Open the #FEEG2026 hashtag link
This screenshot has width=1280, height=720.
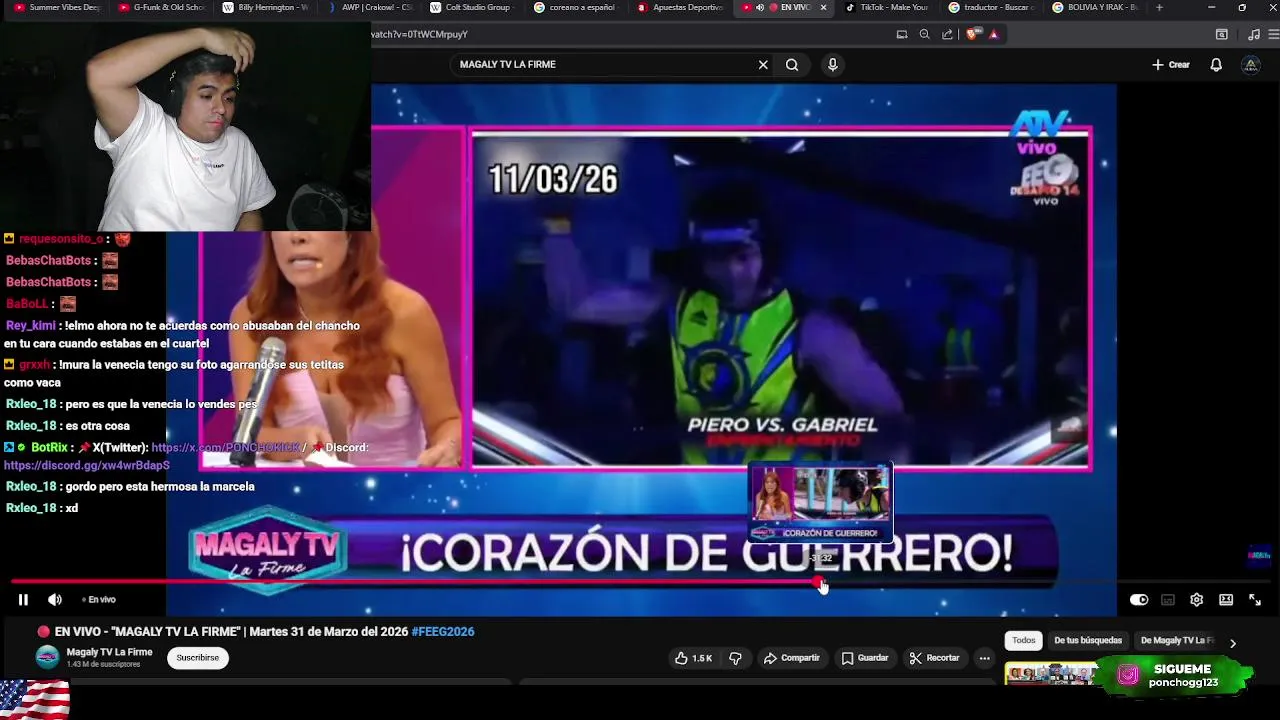click(443, 632)
